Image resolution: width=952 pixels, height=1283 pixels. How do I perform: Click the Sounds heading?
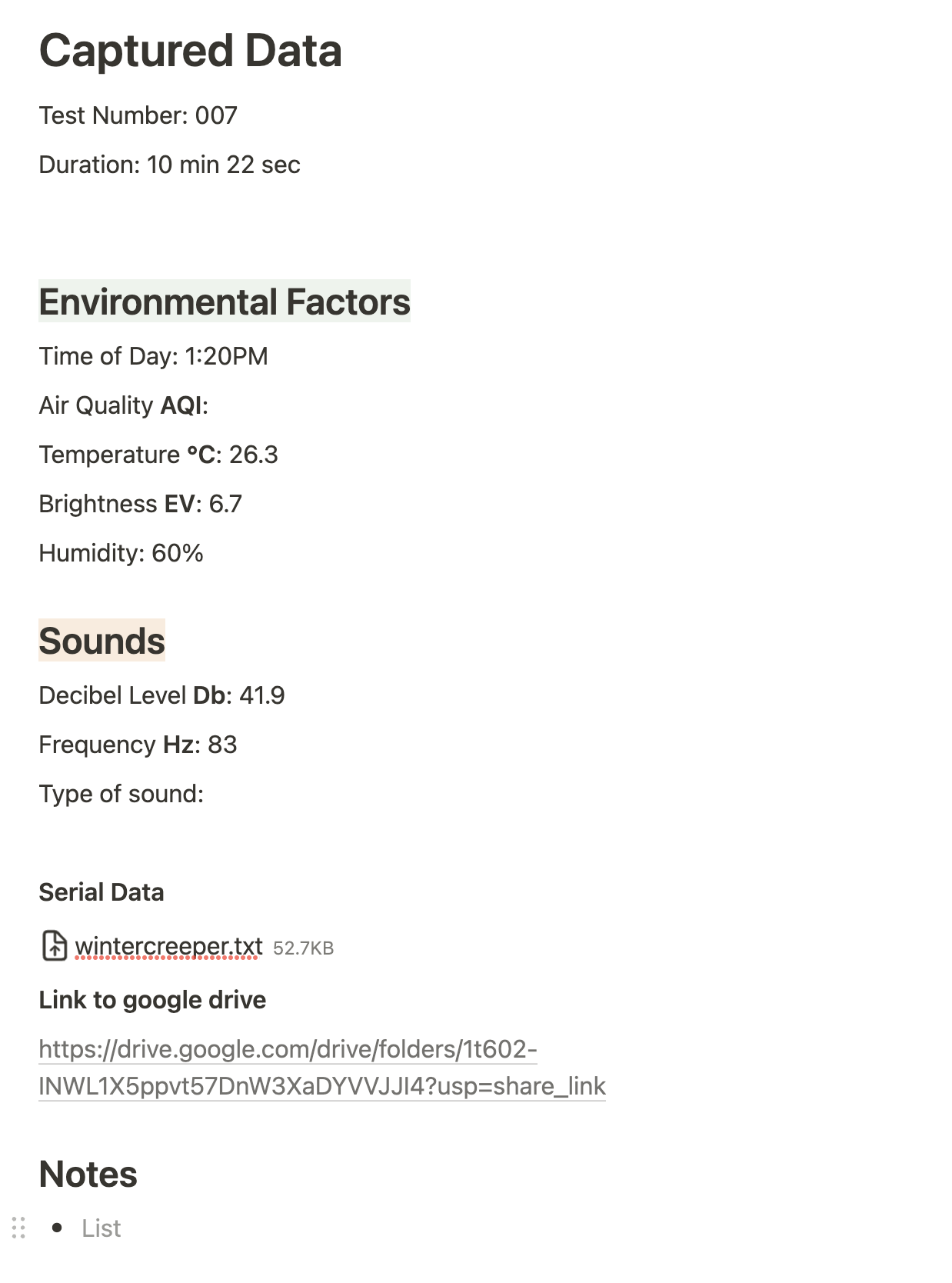point(102,641)
